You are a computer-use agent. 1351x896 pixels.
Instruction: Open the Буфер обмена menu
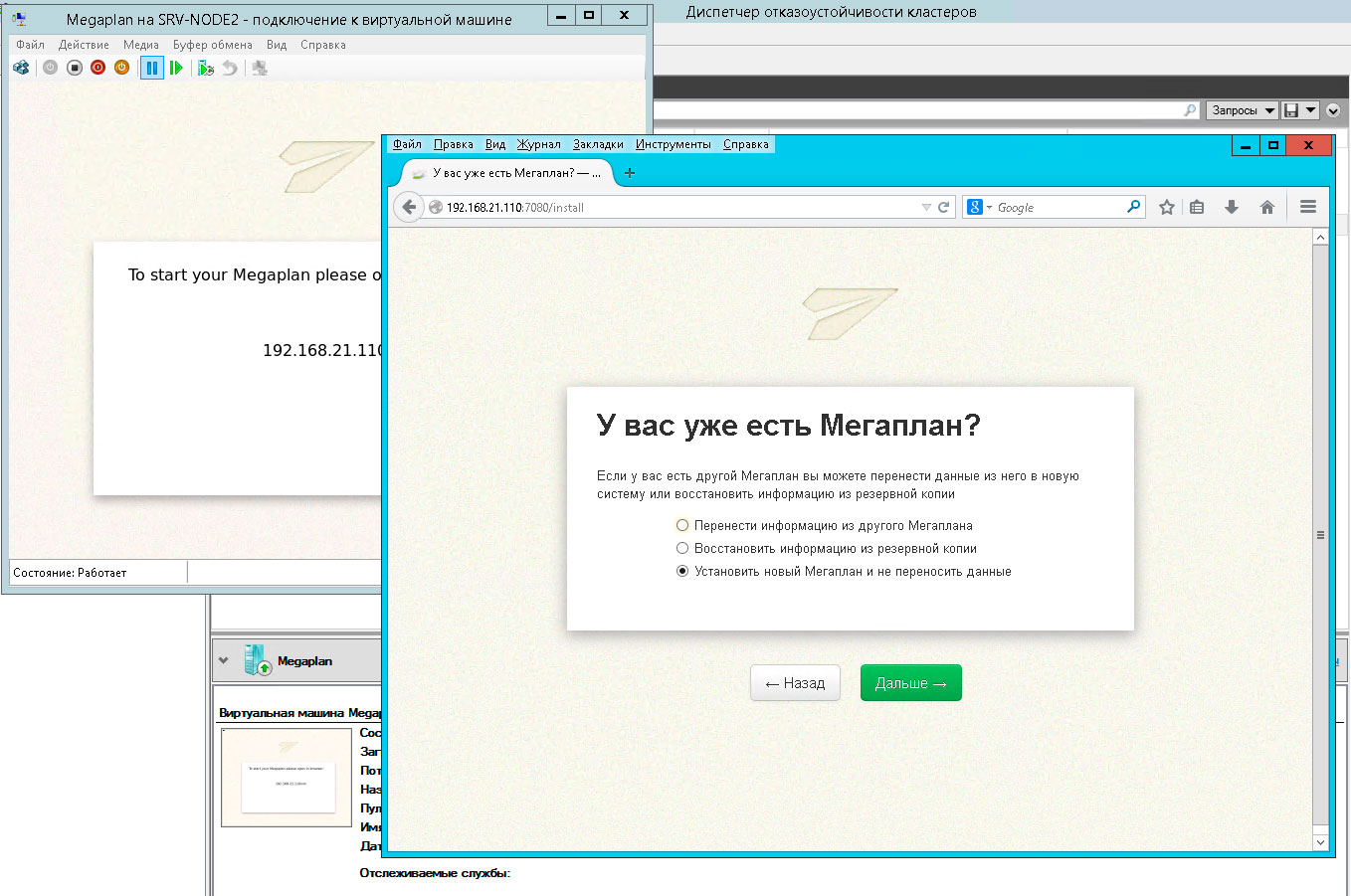point(213,45)
